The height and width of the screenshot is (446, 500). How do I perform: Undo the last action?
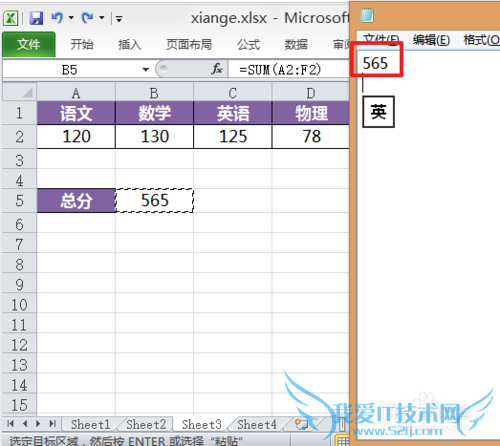pyautogui.click(x=57, y=18)
